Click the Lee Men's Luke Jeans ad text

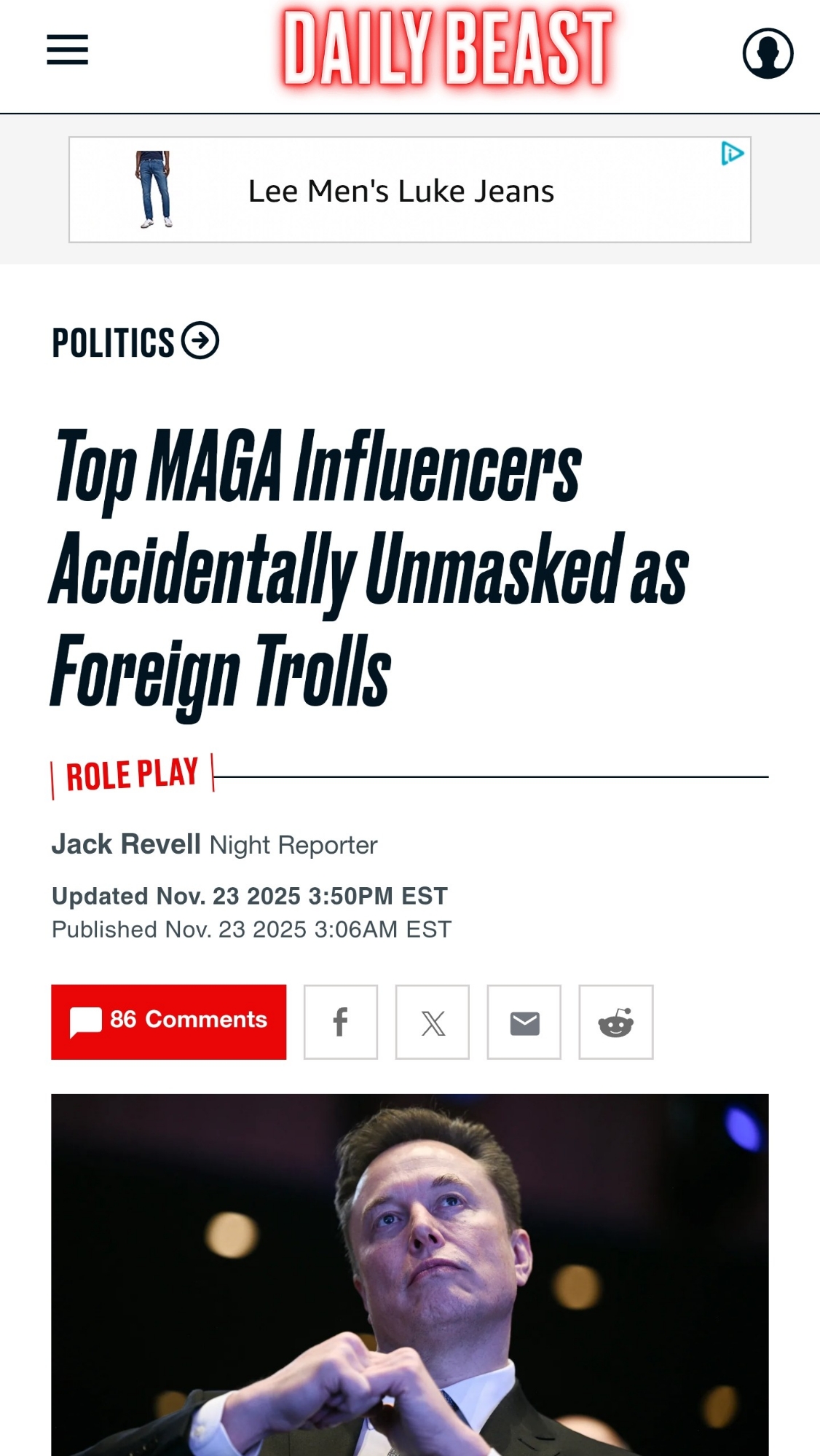point(401,192)
